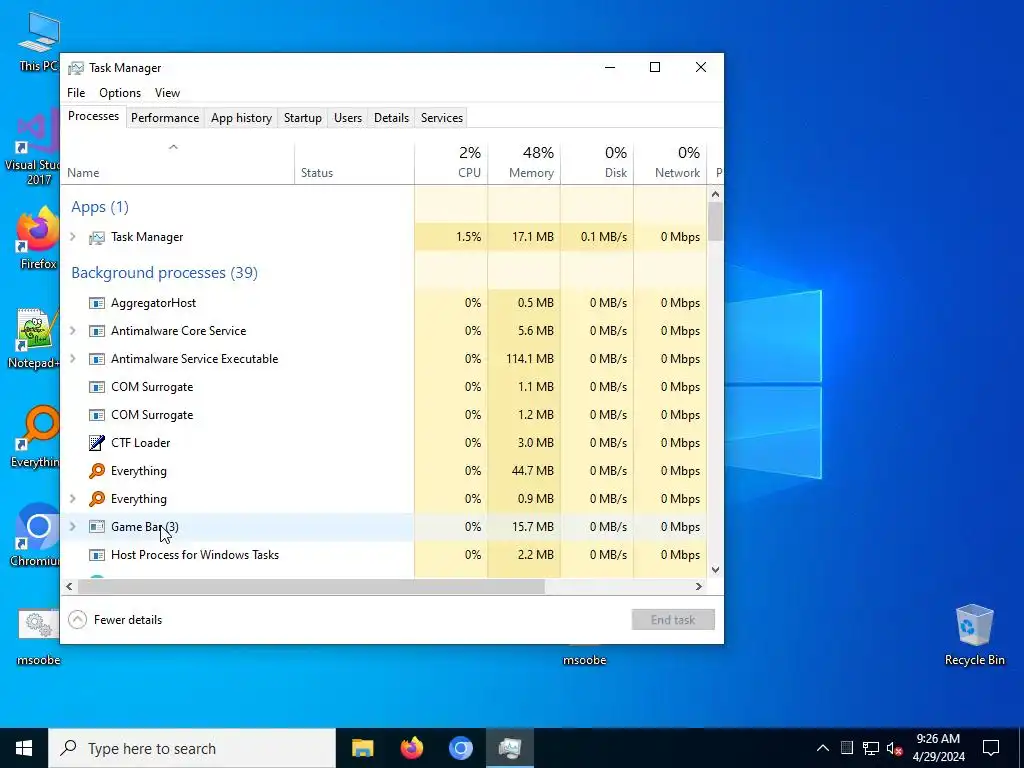Click the End task button
This screenshot has height=768, width=1024.
673,620
